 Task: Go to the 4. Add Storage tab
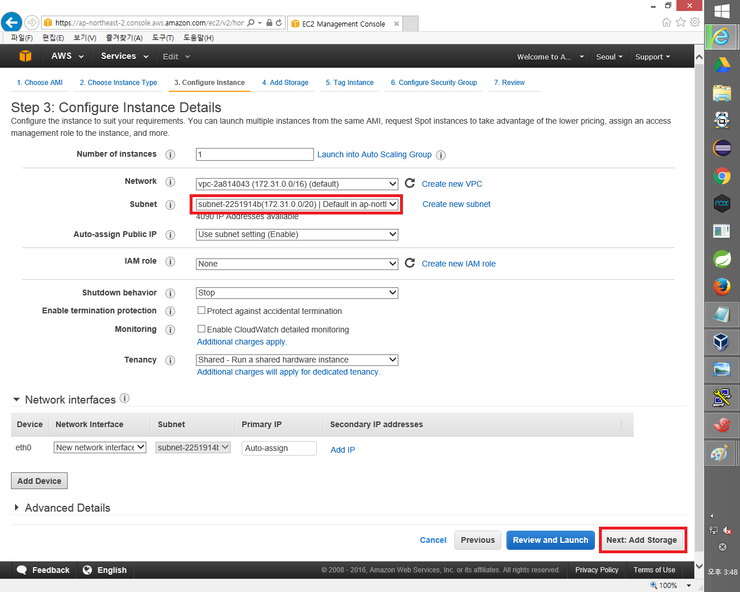(x=285, y=83)
